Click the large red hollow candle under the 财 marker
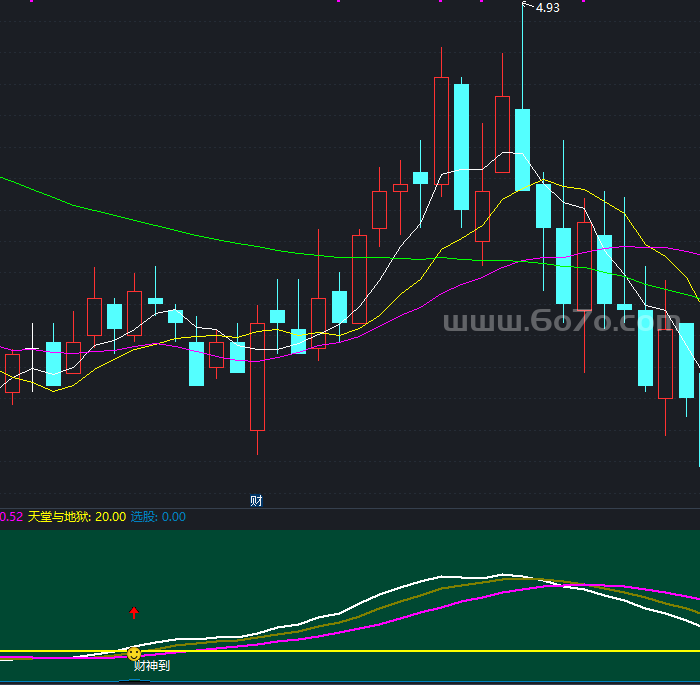Viewport: 700px width, 685px height. point(257,376)
